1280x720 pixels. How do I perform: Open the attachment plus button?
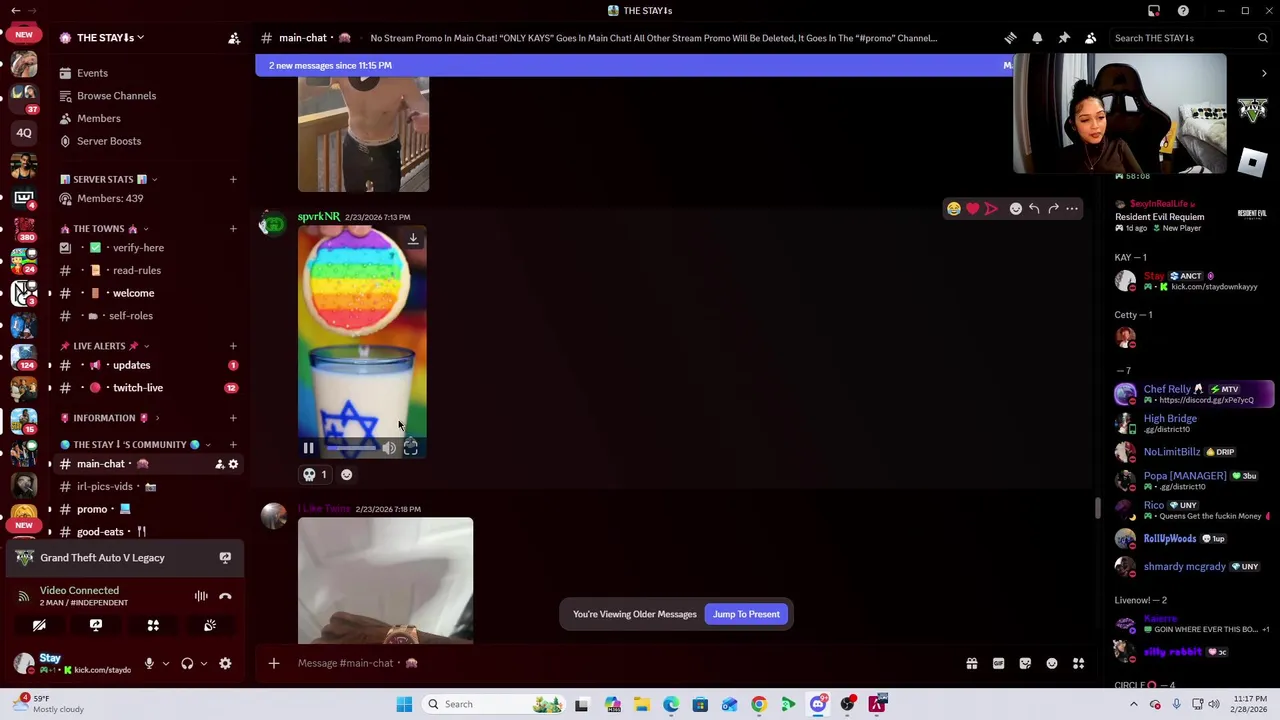point(273,663)
